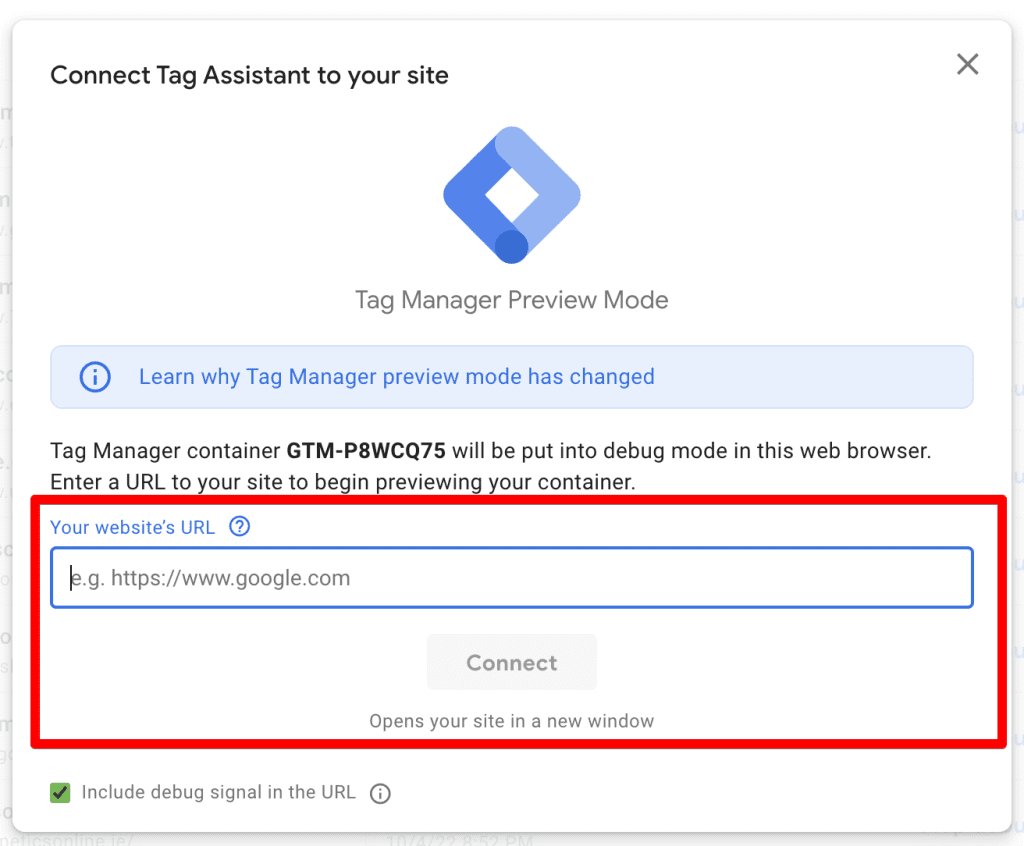
Task: Click the "Connect Tag Assistant to your site" title
Action: tap(249, 74)
